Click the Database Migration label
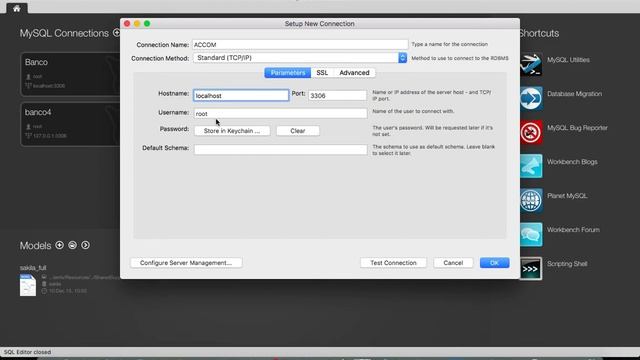Image resolution: width=640 pixels, height=360 pixels. tap(574, 94)
